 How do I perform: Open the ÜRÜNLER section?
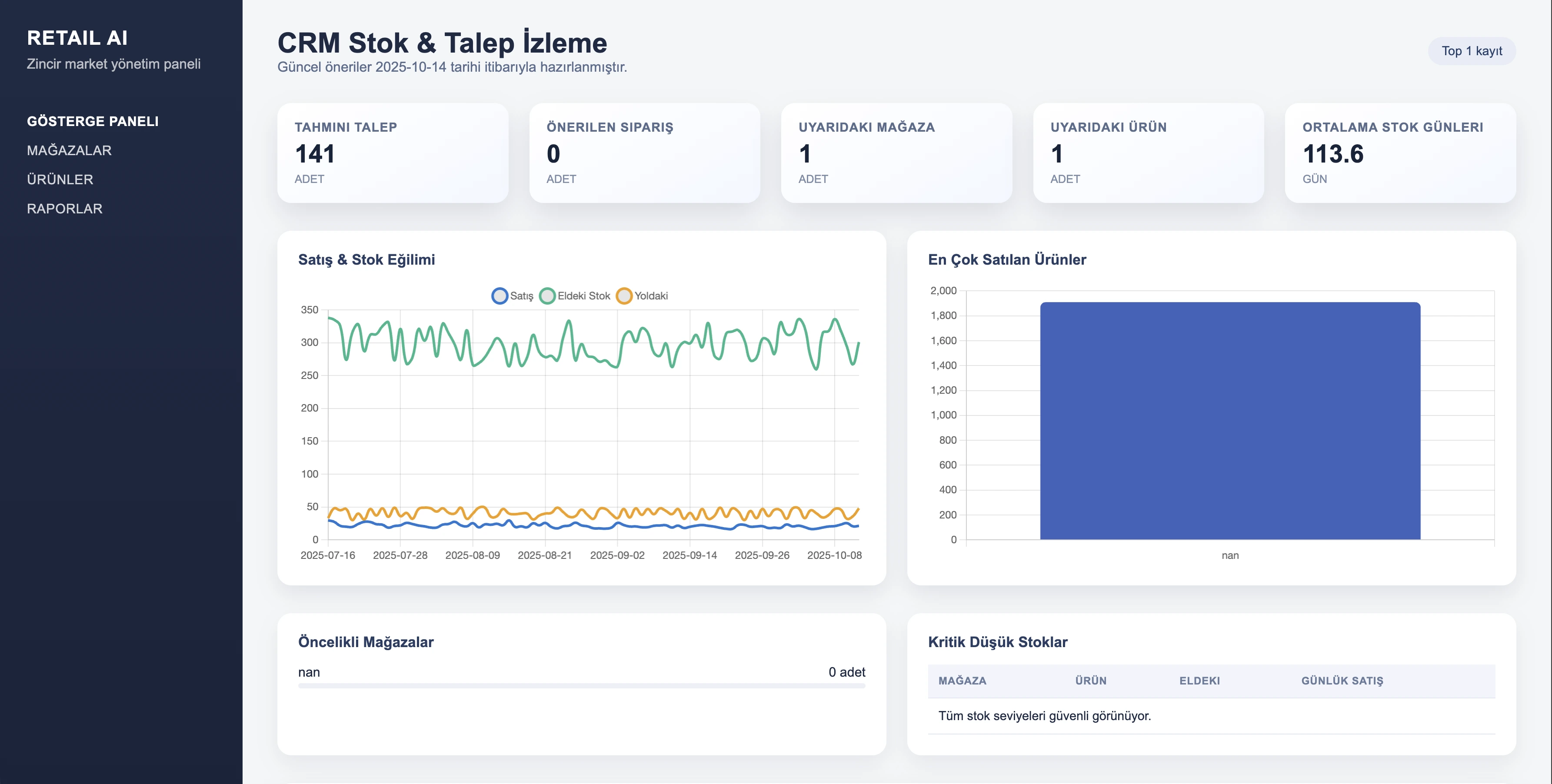point(60,179)
